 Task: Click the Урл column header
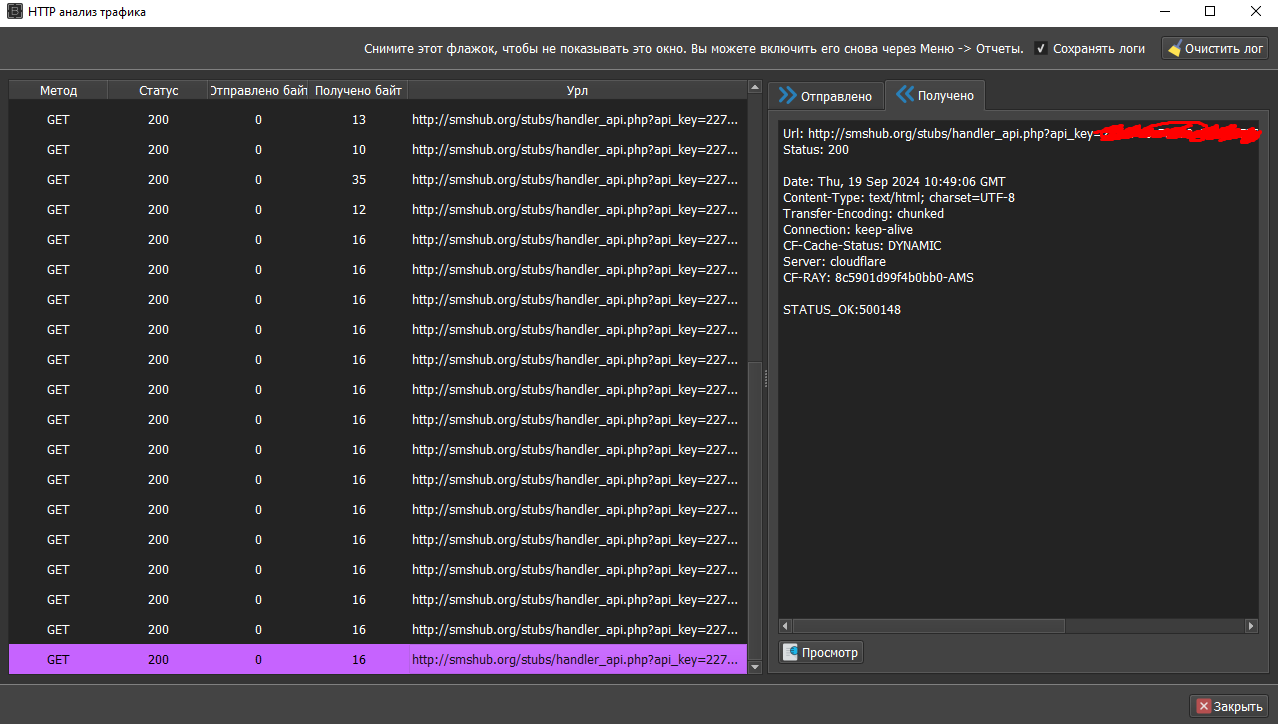coord(577,90)
